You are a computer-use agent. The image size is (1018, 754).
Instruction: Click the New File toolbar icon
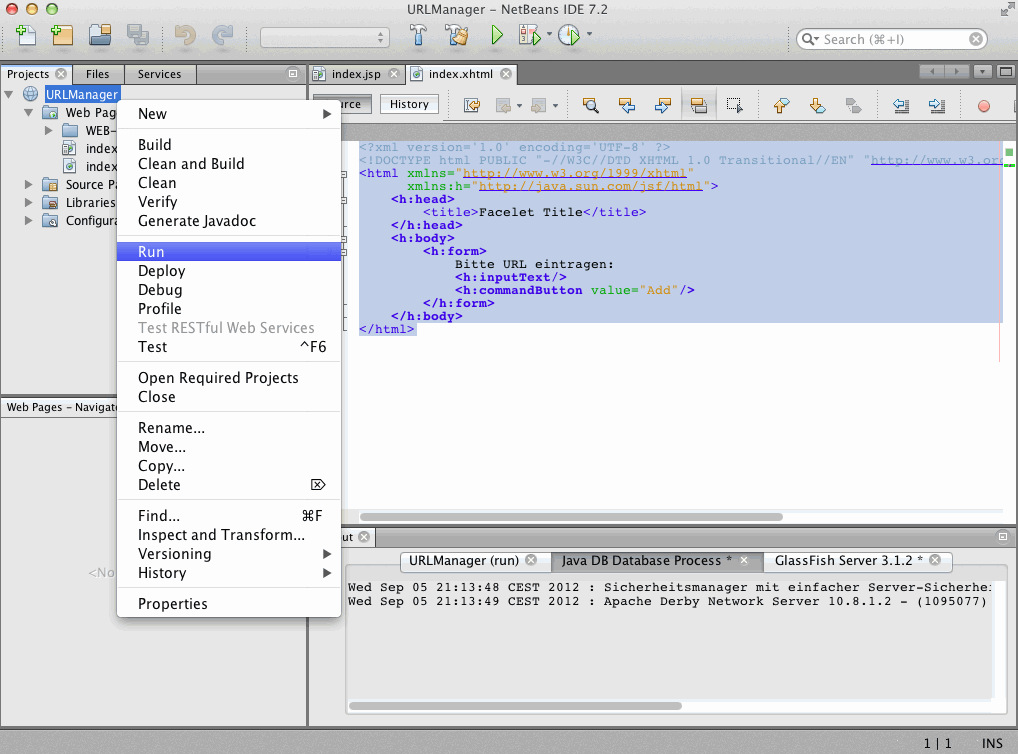tap(27, 37)
